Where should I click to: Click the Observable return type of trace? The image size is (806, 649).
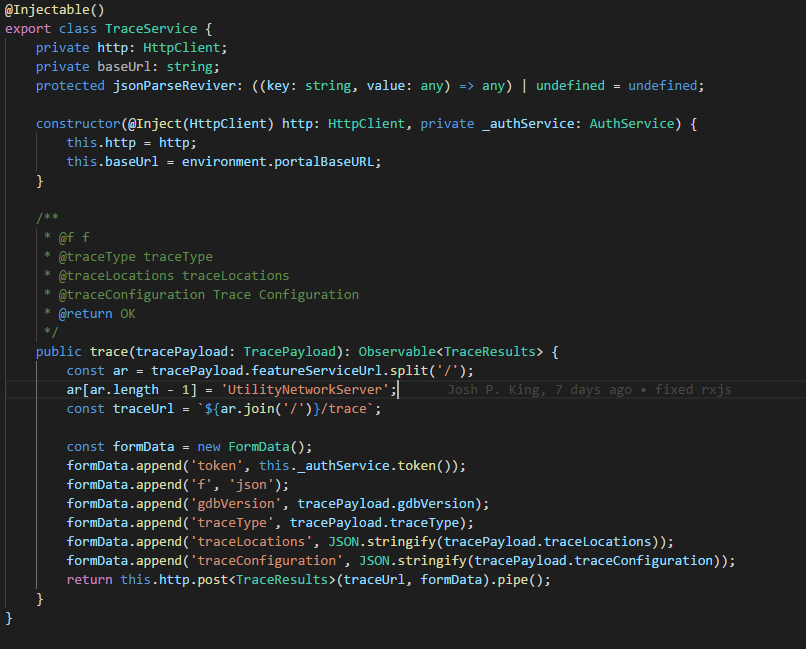tap(397, 352)
